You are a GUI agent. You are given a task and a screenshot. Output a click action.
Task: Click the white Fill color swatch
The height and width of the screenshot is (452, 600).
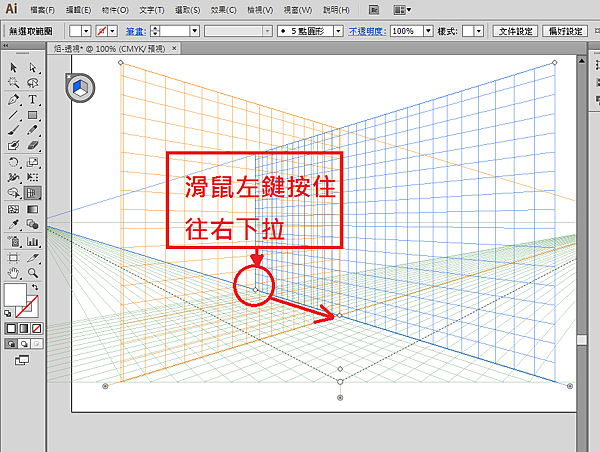point(17,294)
